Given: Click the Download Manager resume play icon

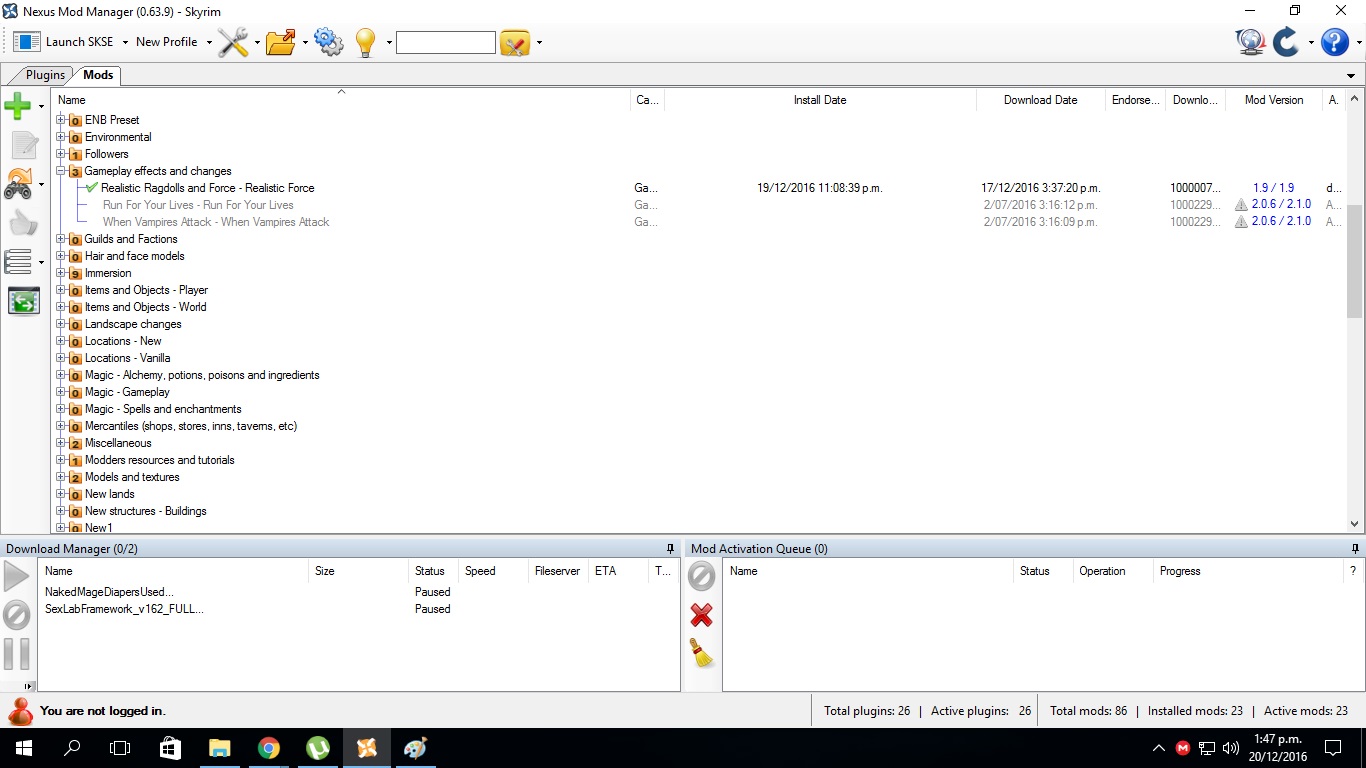Looking at the screenshot, I should point(16,576).
